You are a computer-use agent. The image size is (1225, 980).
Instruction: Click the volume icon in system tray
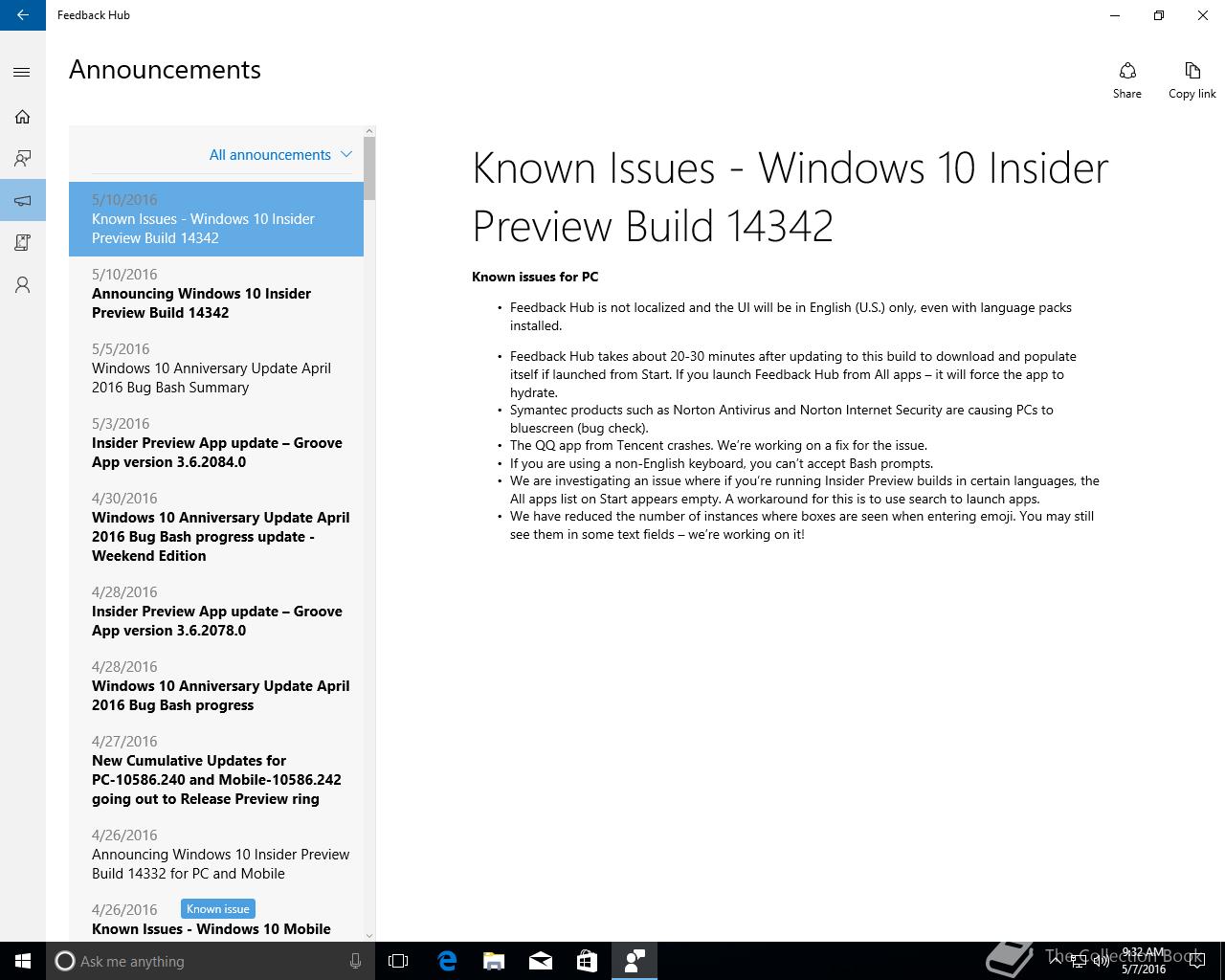pos(1102,961)
